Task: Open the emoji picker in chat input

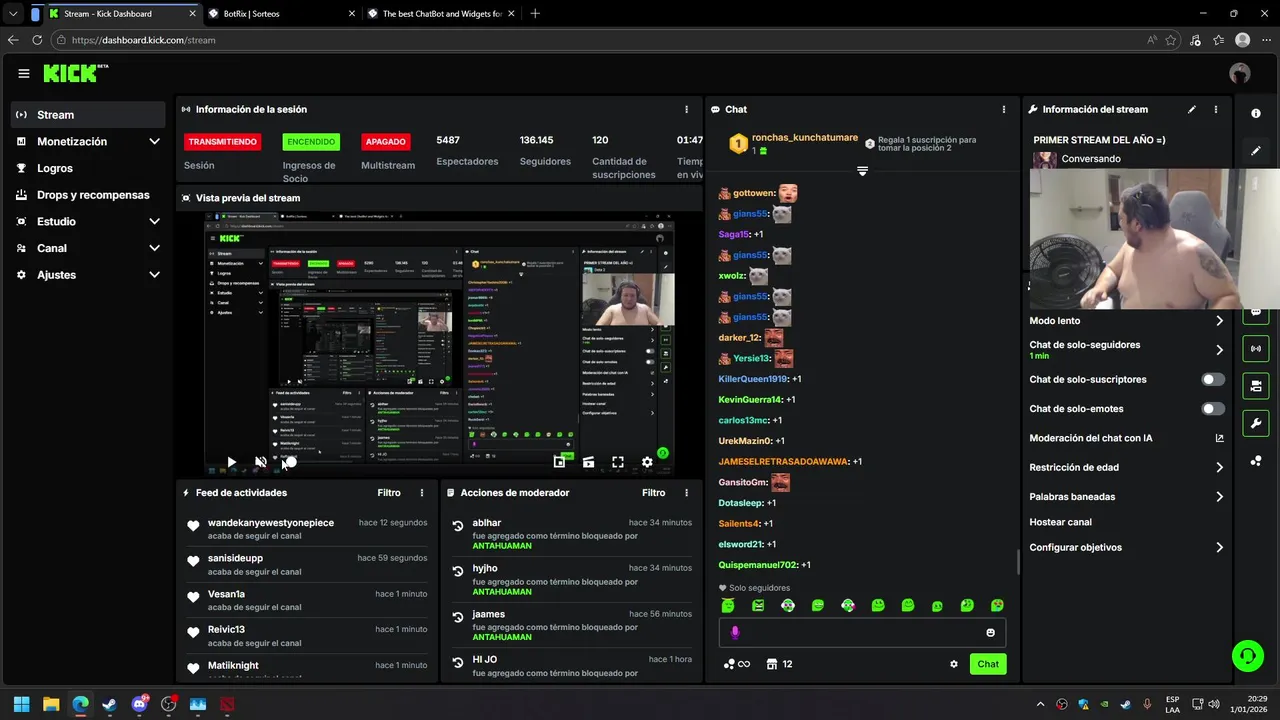Action: (x=991, y=632)
